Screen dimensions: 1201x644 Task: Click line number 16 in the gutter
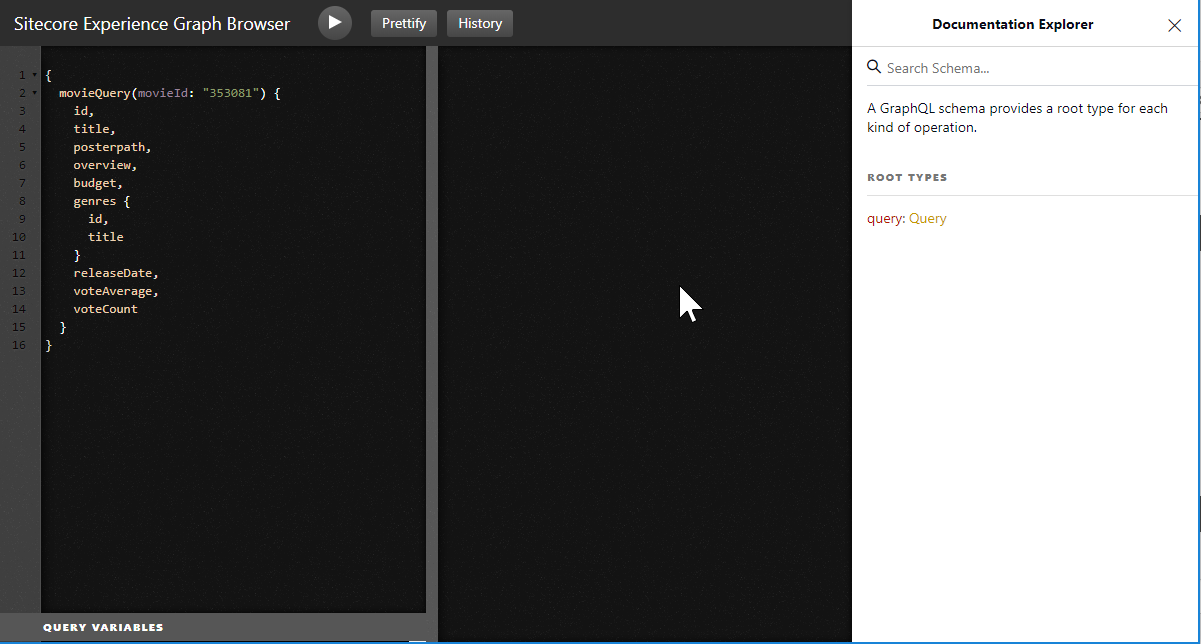19,345
